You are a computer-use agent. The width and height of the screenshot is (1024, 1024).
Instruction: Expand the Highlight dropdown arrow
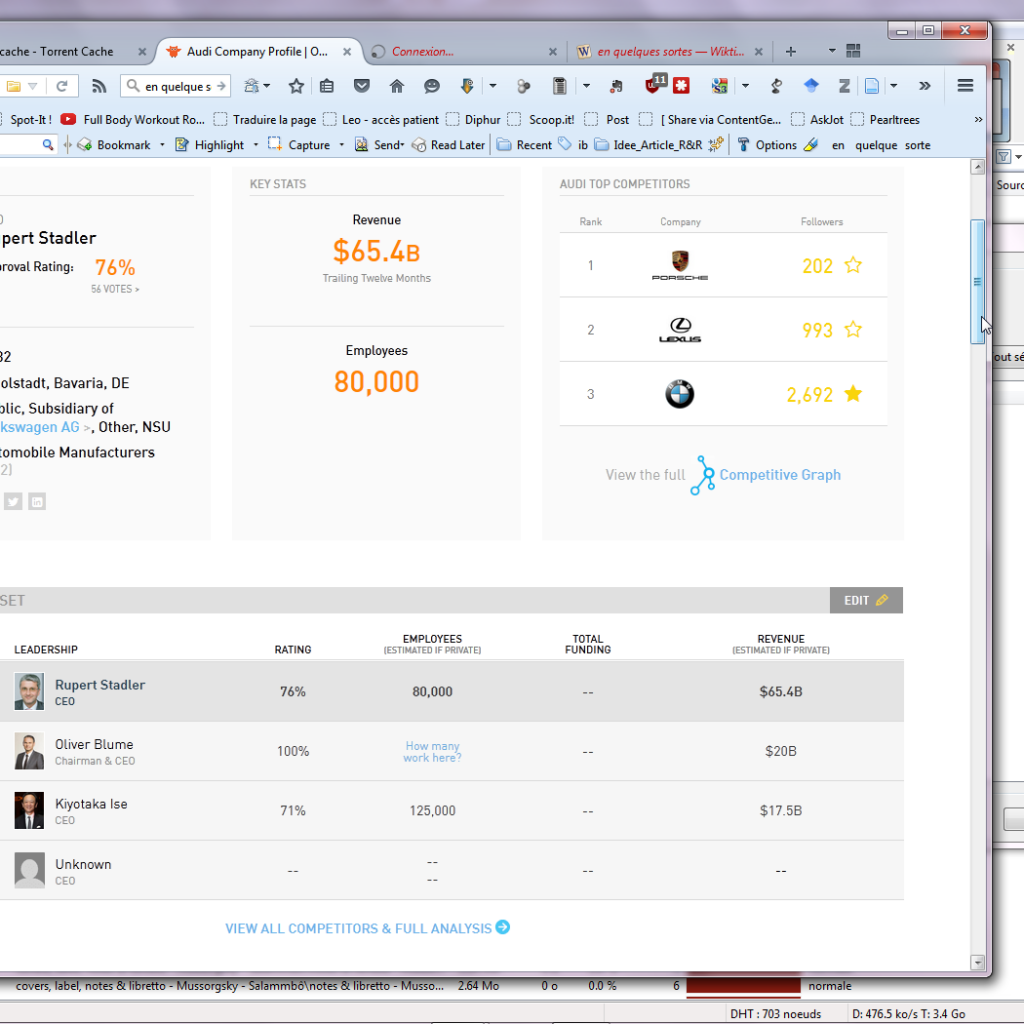(256, 145)
